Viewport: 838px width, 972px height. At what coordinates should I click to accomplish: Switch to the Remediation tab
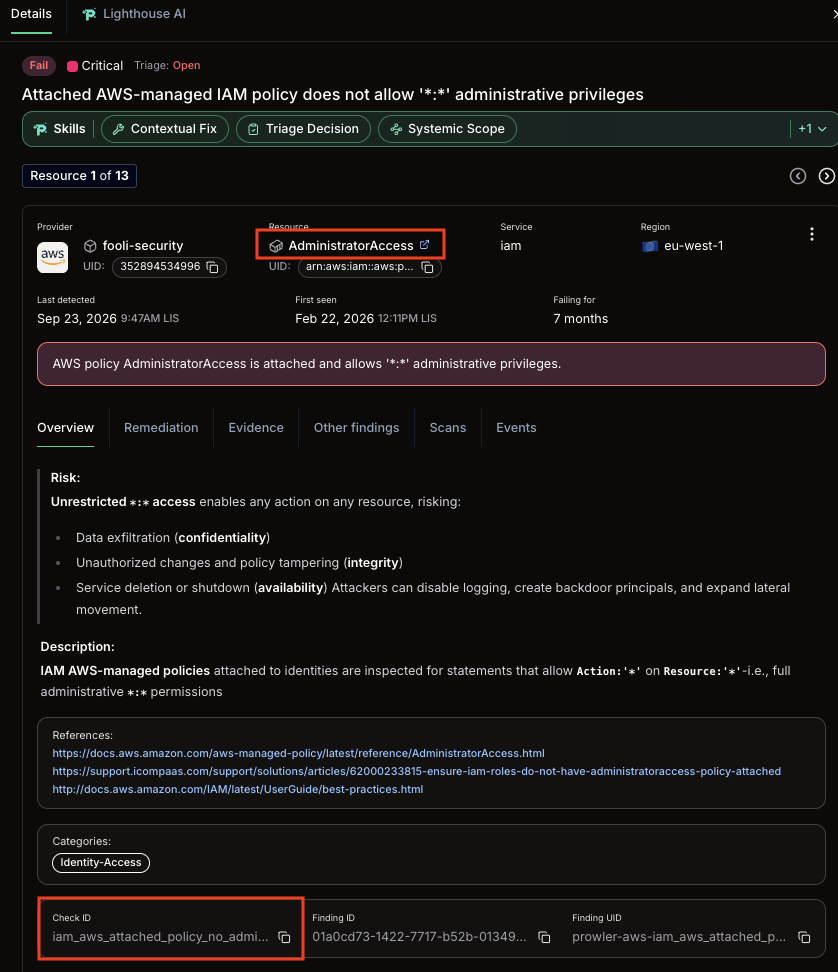161,428
